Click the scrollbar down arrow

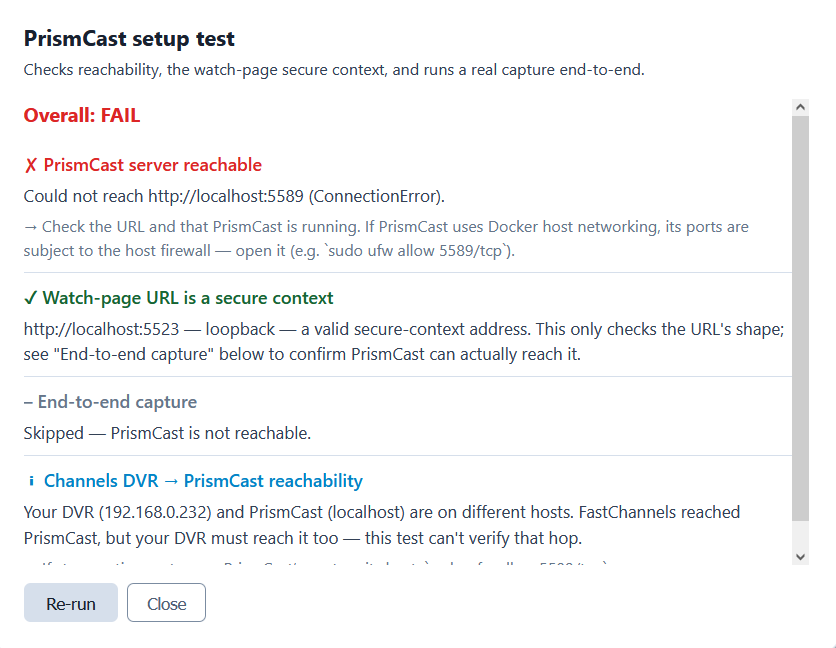[x=800, y=557]
